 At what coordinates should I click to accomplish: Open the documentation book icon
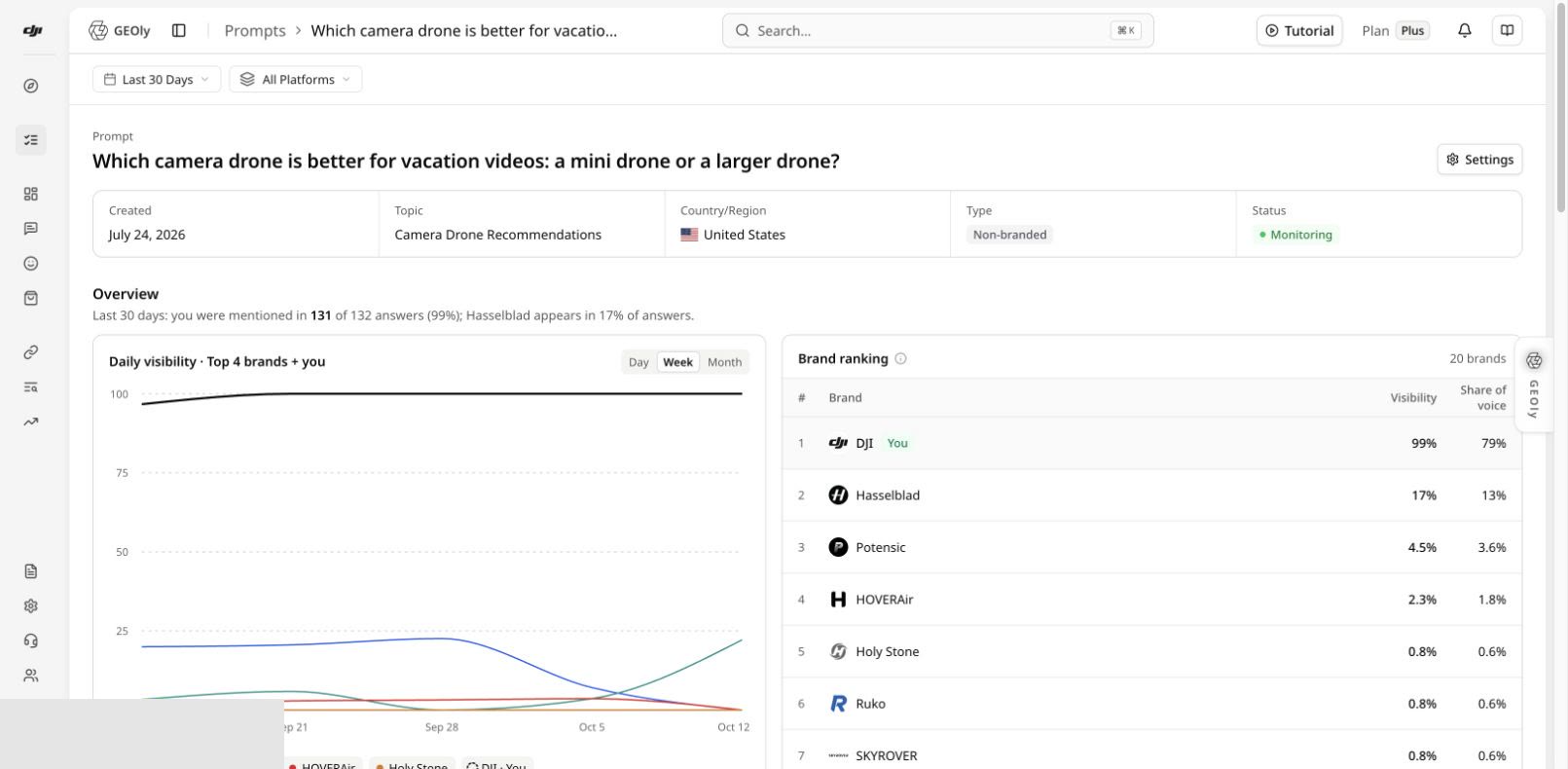[1507, 30]
